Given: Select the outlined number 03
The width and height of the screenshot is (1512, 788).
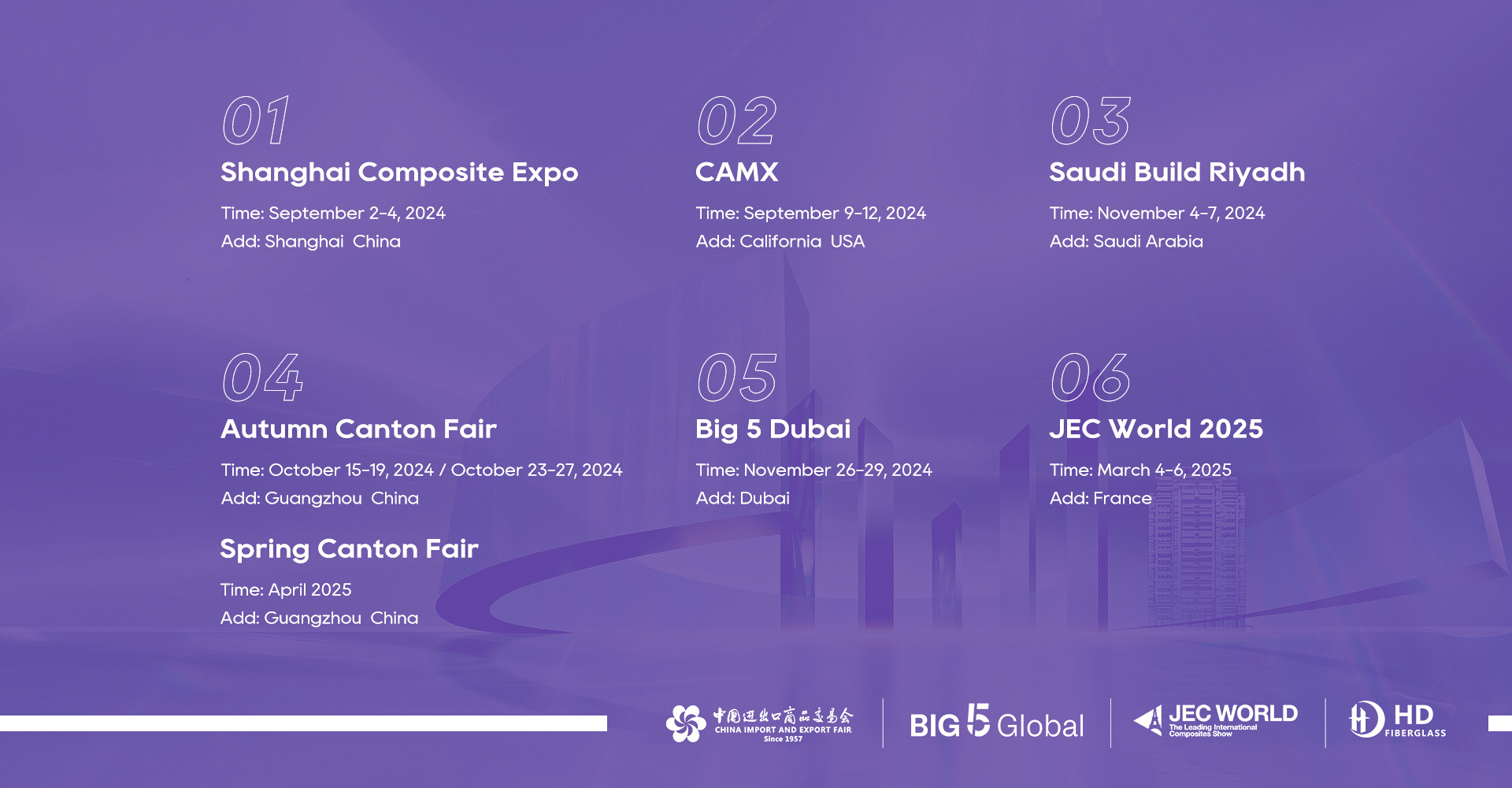Looking at the screenshot, I should click(x=1091, y=121).
